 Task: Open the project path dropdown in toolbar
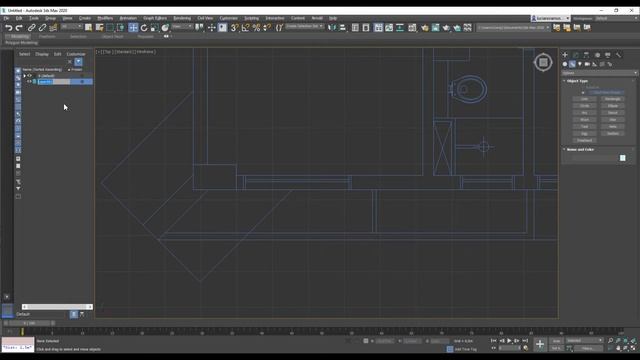click(x=514, y=28)
